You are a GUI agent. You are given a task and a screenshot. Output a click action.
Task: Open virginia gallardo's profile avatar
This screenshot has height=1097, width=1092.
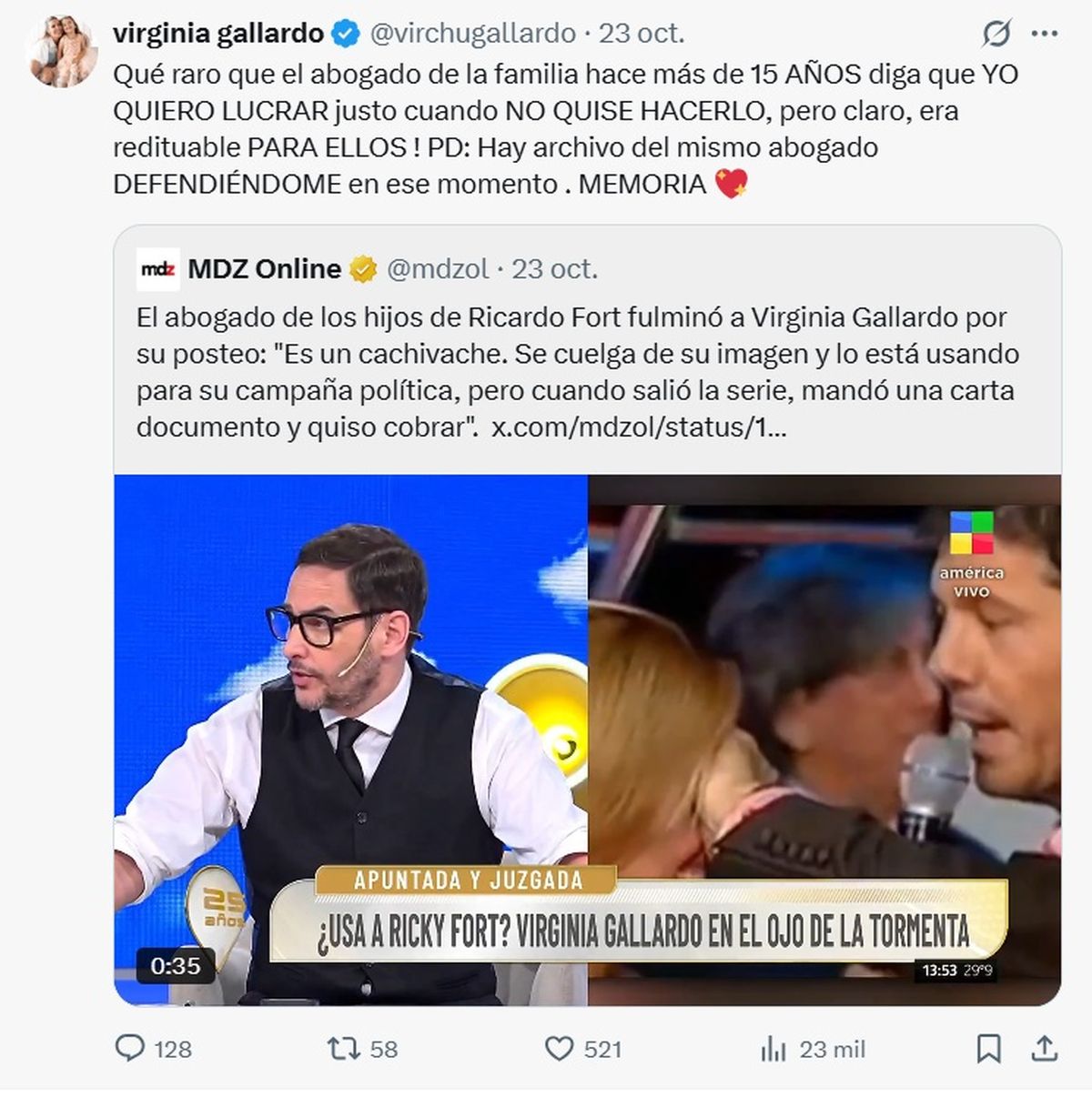(x=63, y=51)
